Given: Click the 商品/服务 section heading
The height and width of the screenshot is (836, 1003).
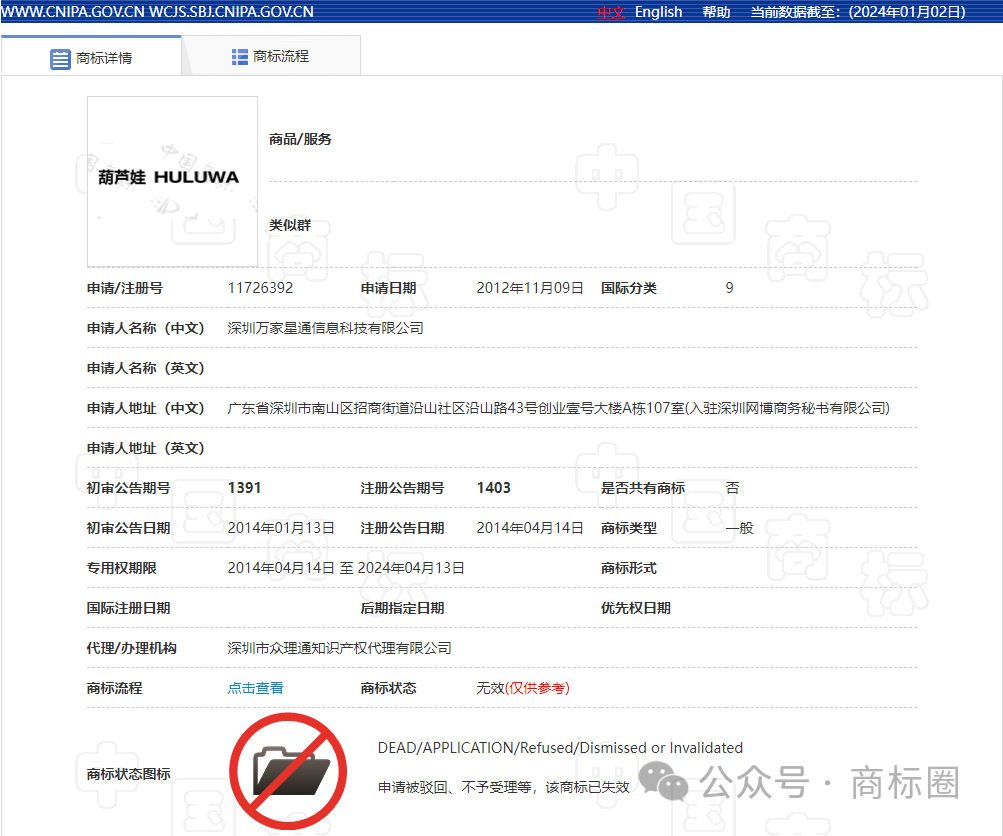Looking at the screenshot, I should (300, 139).
